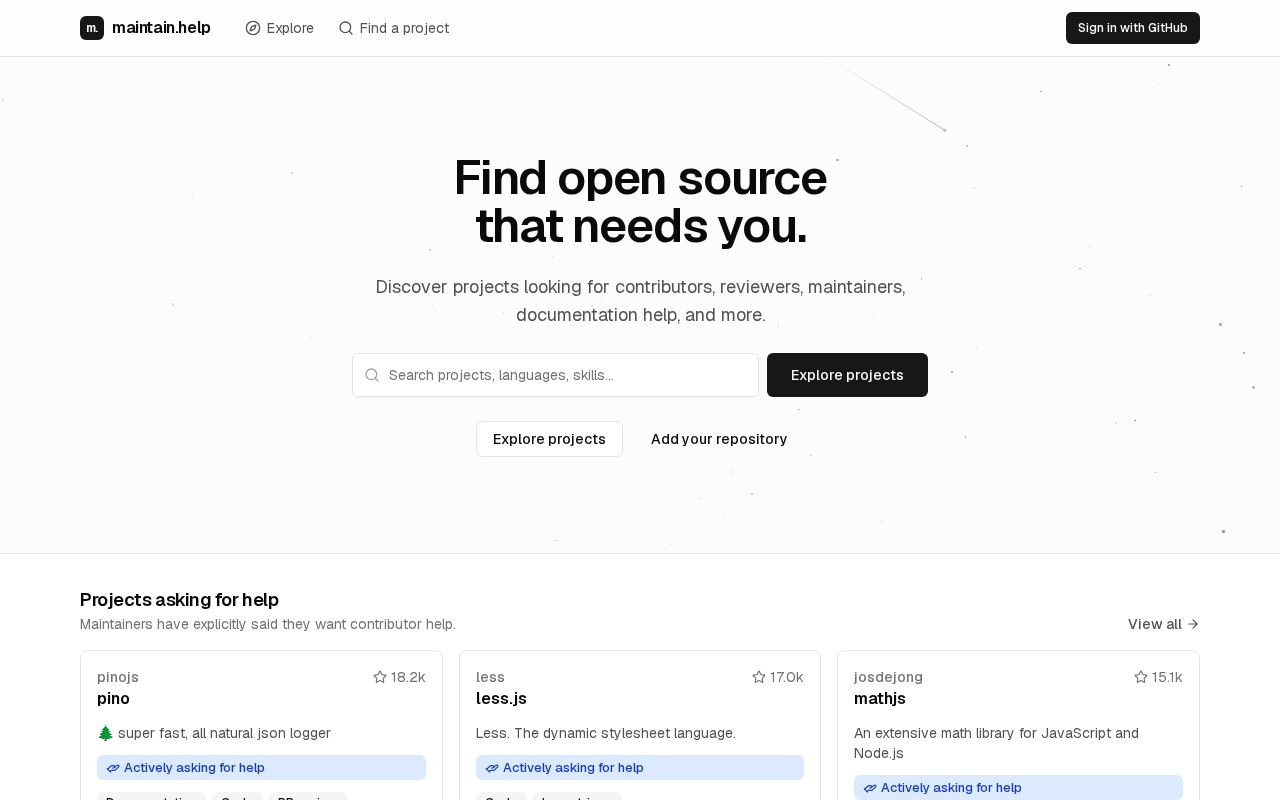Image resolution: width=1280 pixels, height=800 pixels.
Task: Click star count icon on mathjs card
Action: [1141, 677]
